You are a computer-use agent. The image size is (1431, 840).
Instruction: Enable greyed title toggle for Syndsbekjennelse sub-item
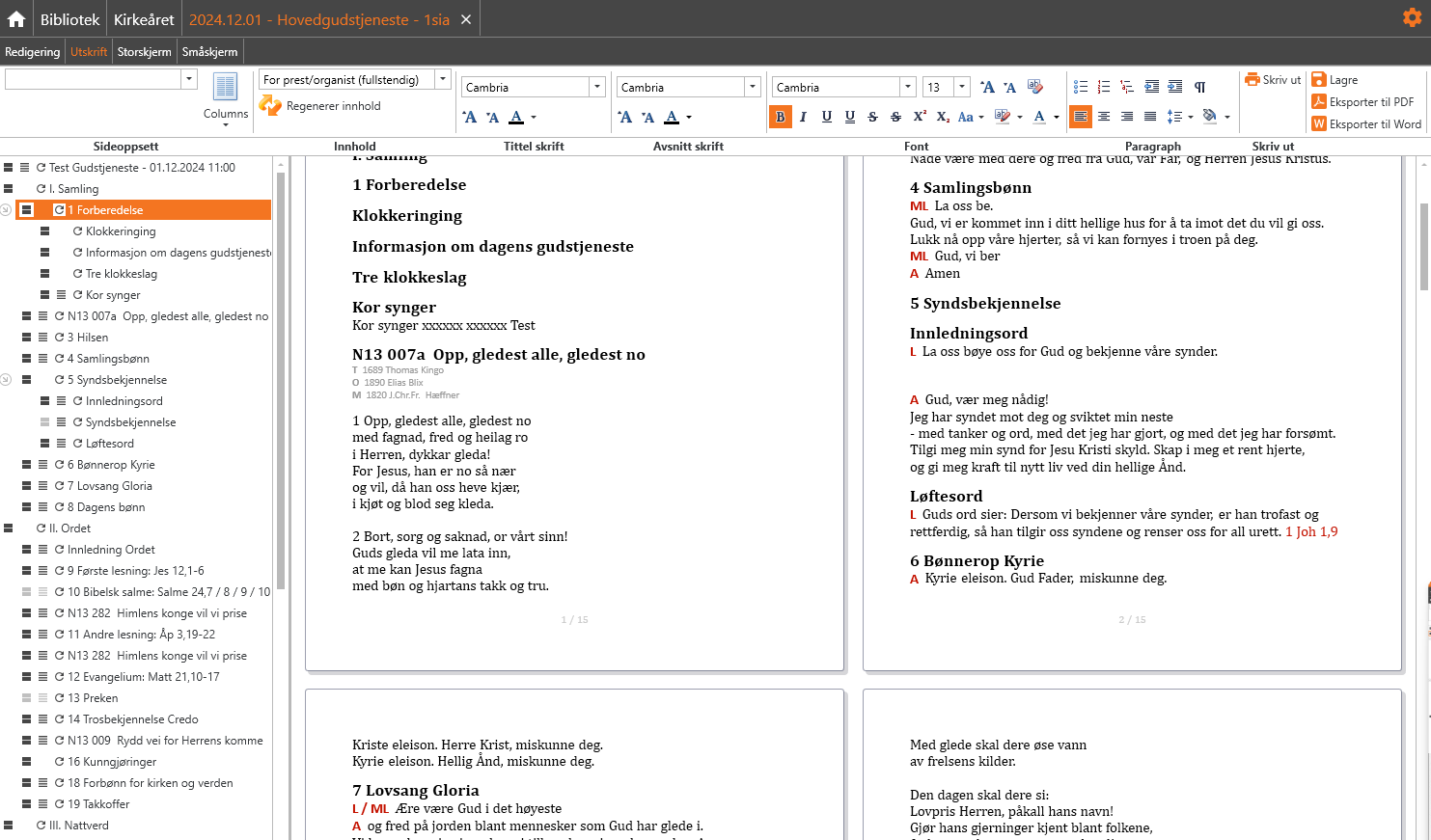pos(44,422)
